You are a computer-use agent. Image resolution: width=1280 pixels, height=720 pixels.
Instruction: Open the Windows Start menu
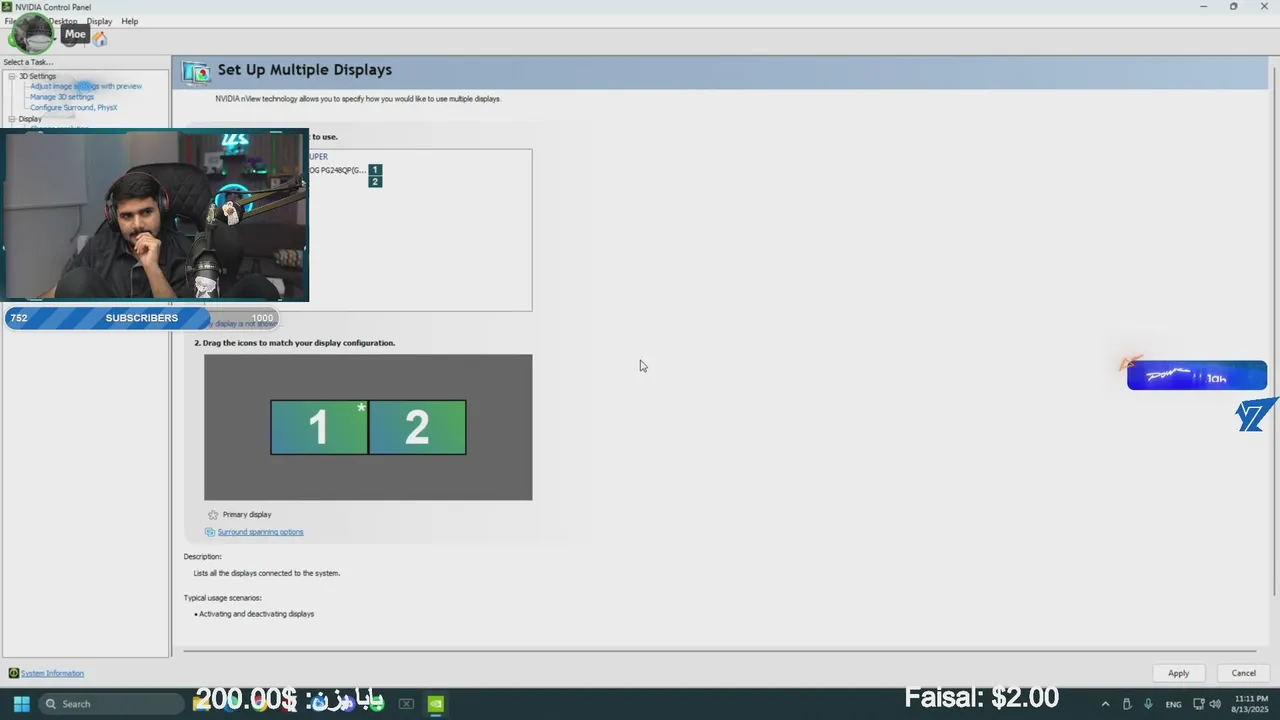click(21, 704)
